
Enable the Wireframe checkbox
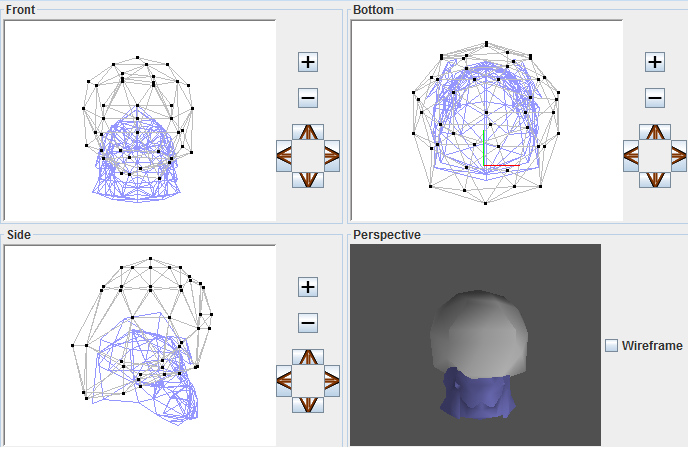click(x=611, y=346)
